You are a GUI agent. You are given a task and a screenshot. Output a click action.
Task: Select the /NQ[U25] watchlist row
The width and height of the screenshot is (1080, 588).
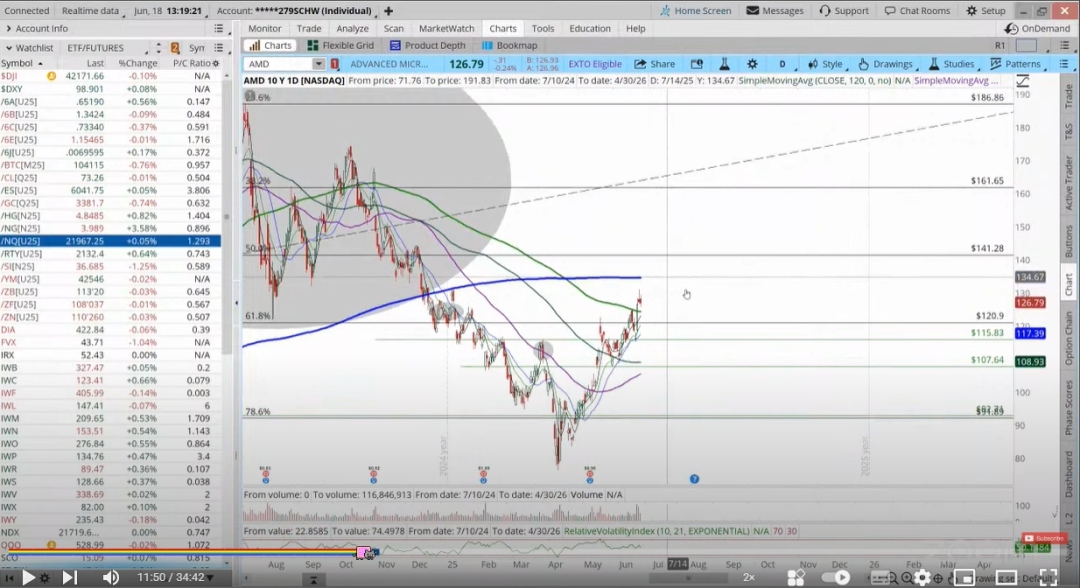(x=110, y=241)
